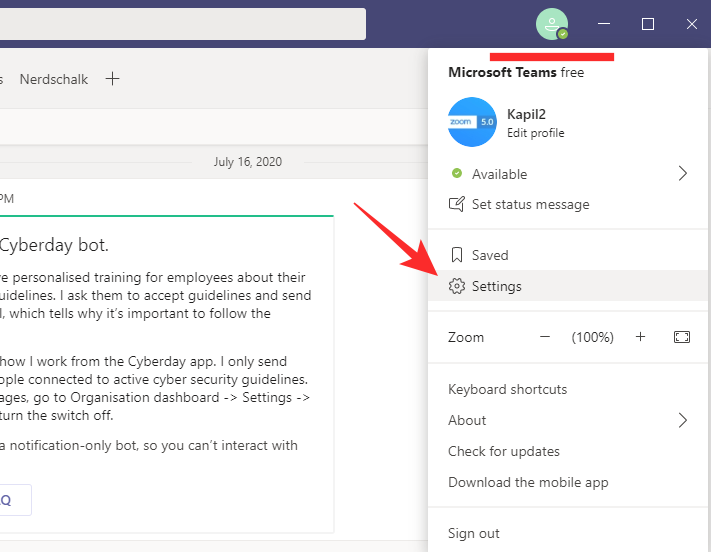This screenshot has height=552, width=711.
Task: Toggle full screen zoom icon
Action: click(x=682, y=337)
